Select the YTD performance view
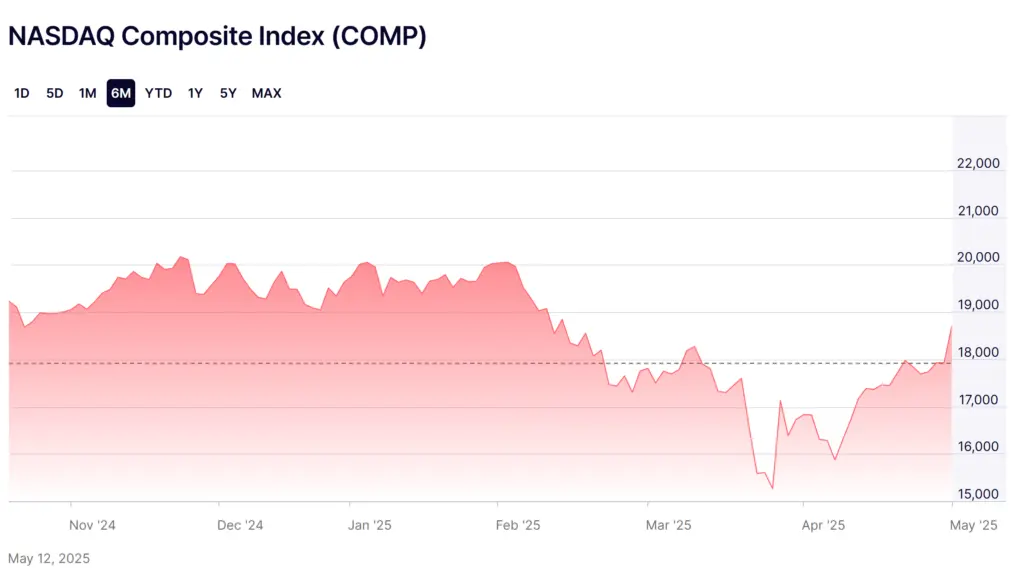Screen dimensions: 1024x582 coord(158,92)
